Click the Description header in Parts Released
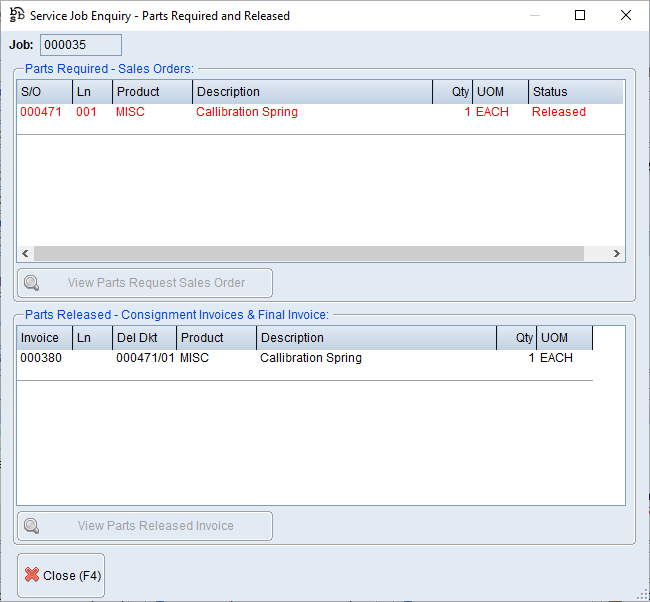The height and width of the screenshot is (602, 650). point(376,338)
